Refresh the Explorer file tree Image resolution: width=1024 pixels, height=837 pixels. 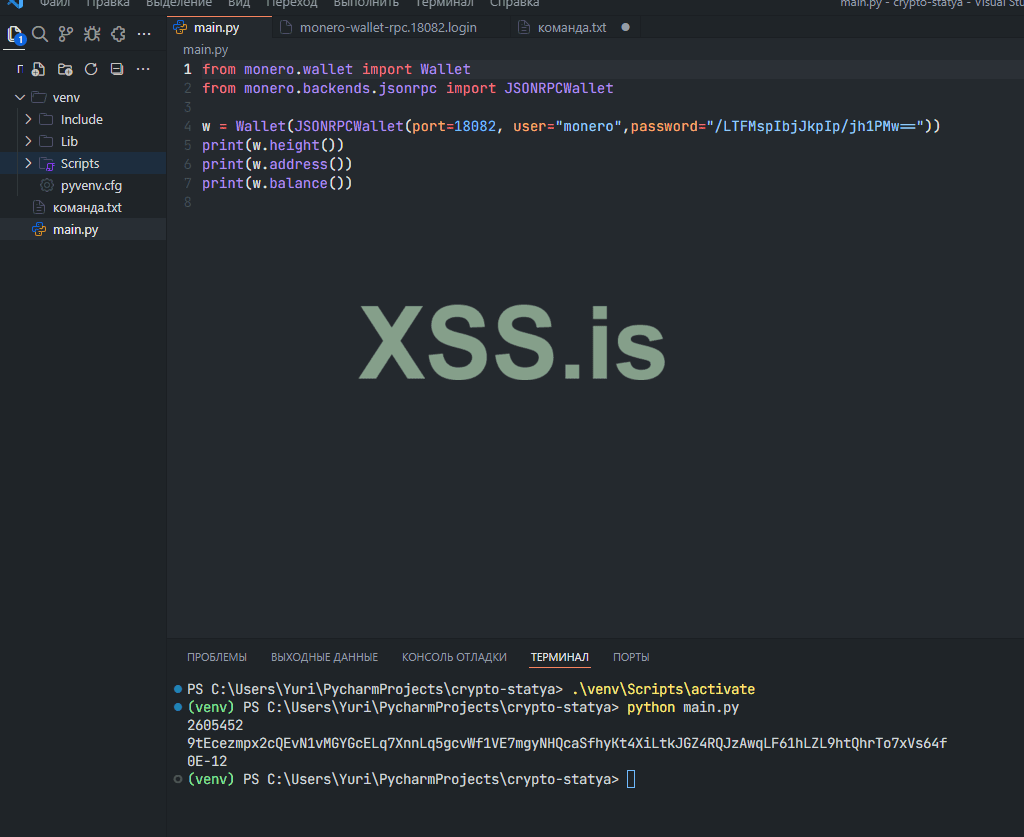click(91, 69)
